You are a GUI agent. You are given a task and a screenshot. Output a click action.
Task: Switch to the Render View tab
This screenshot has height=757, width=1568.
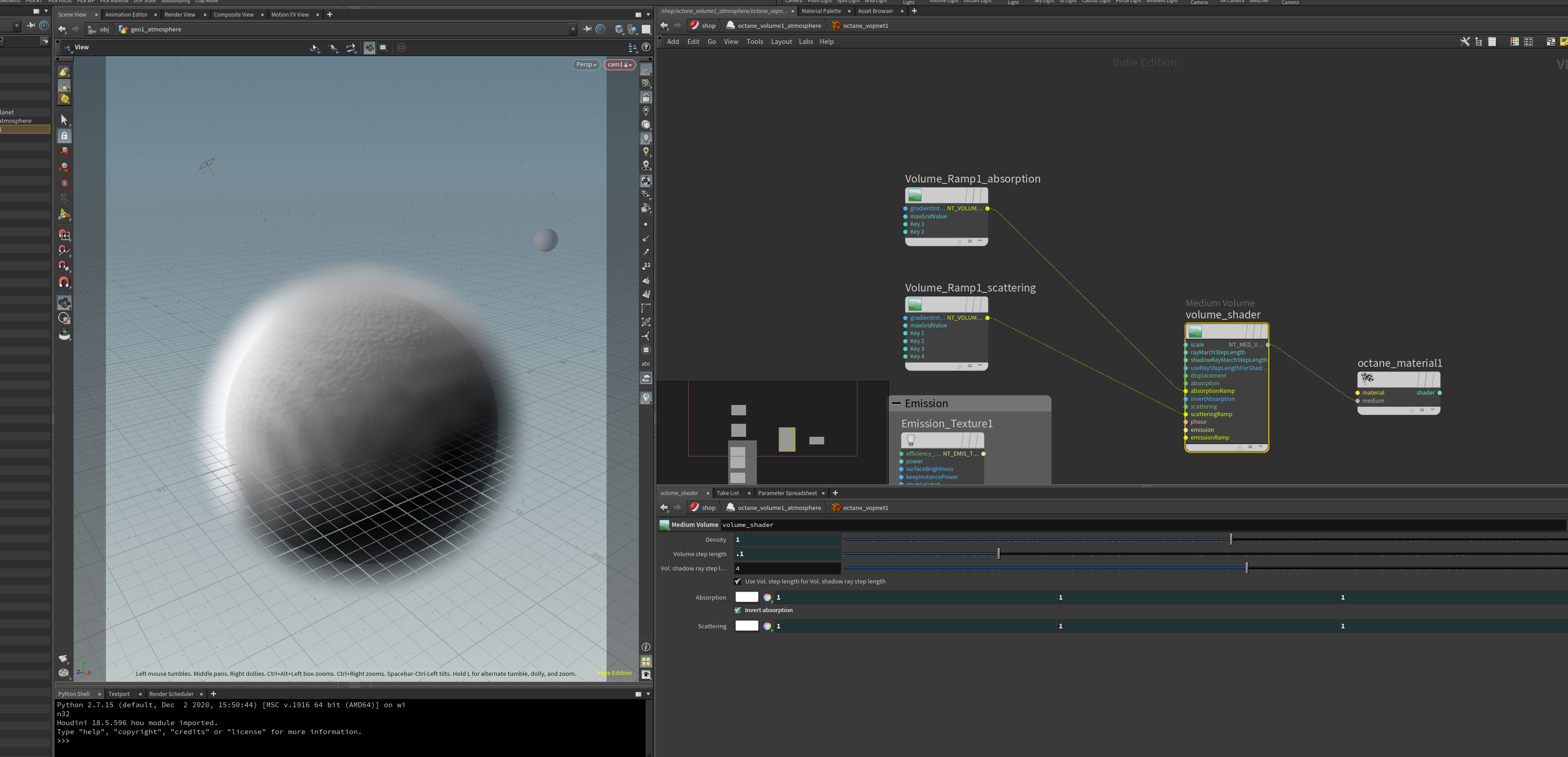point(179,15)
